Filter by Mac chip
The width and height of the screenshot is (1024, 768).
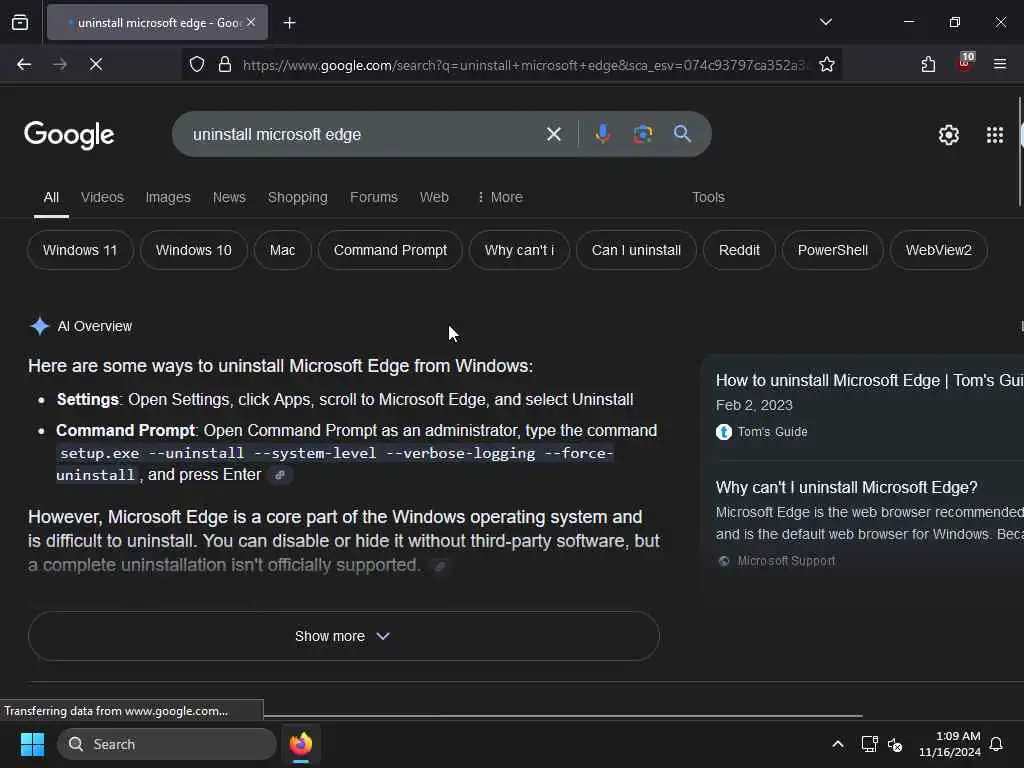[x=283, y=250]
